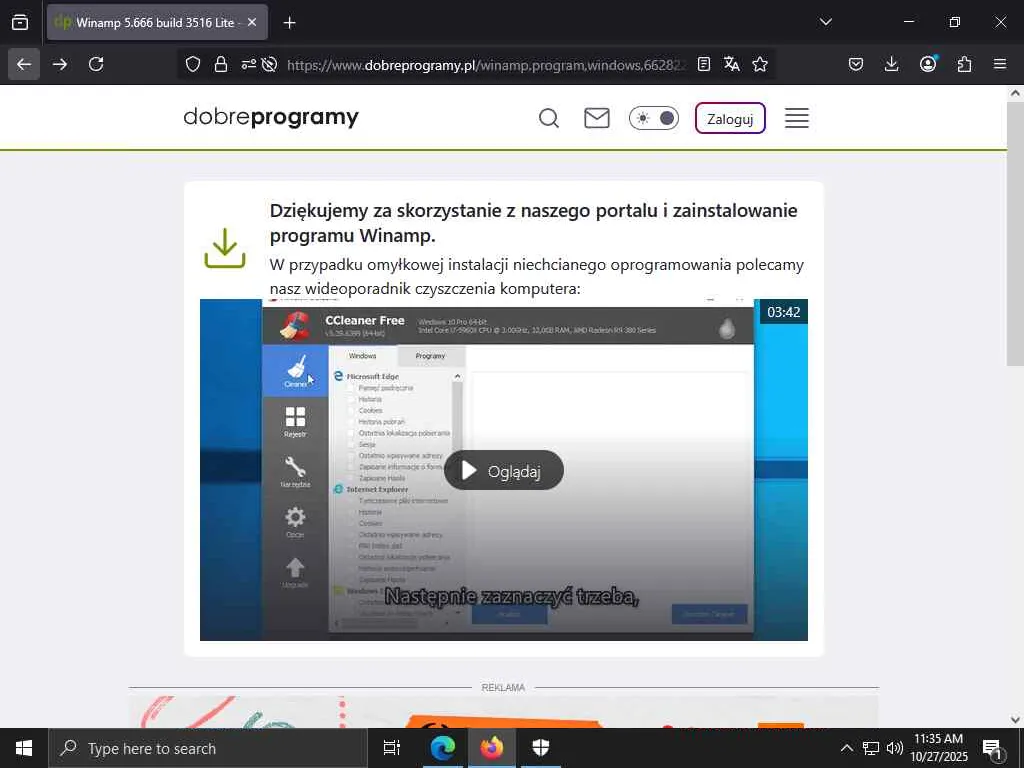The image size is (1024, 768).
Task: Launch Microsoft Edge from taskbar
Action: coord(442,748)
